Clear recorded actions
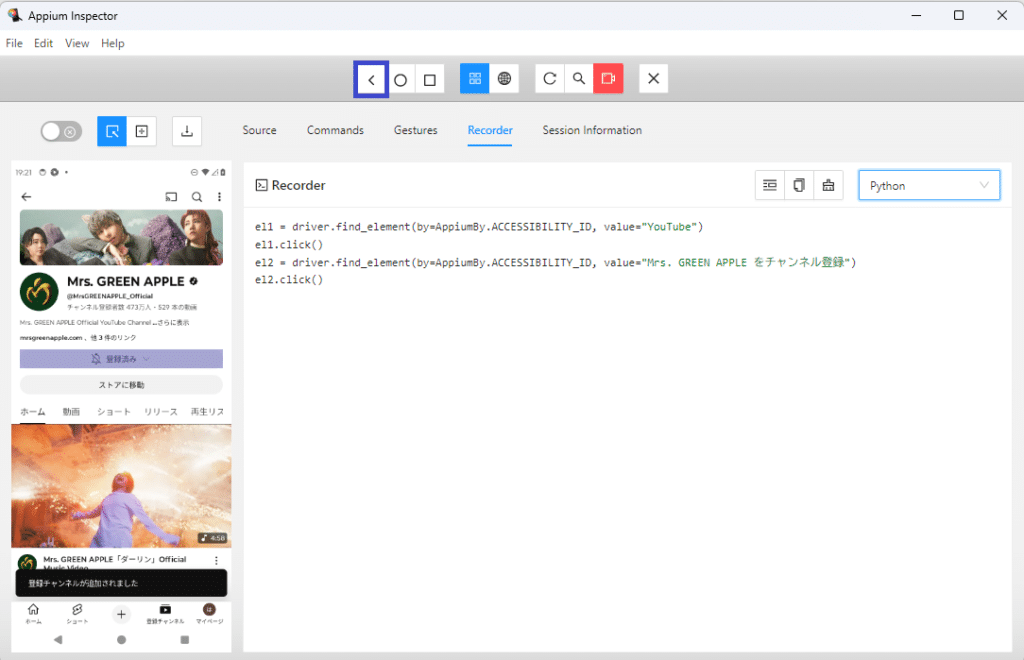 tap(828, 185)
